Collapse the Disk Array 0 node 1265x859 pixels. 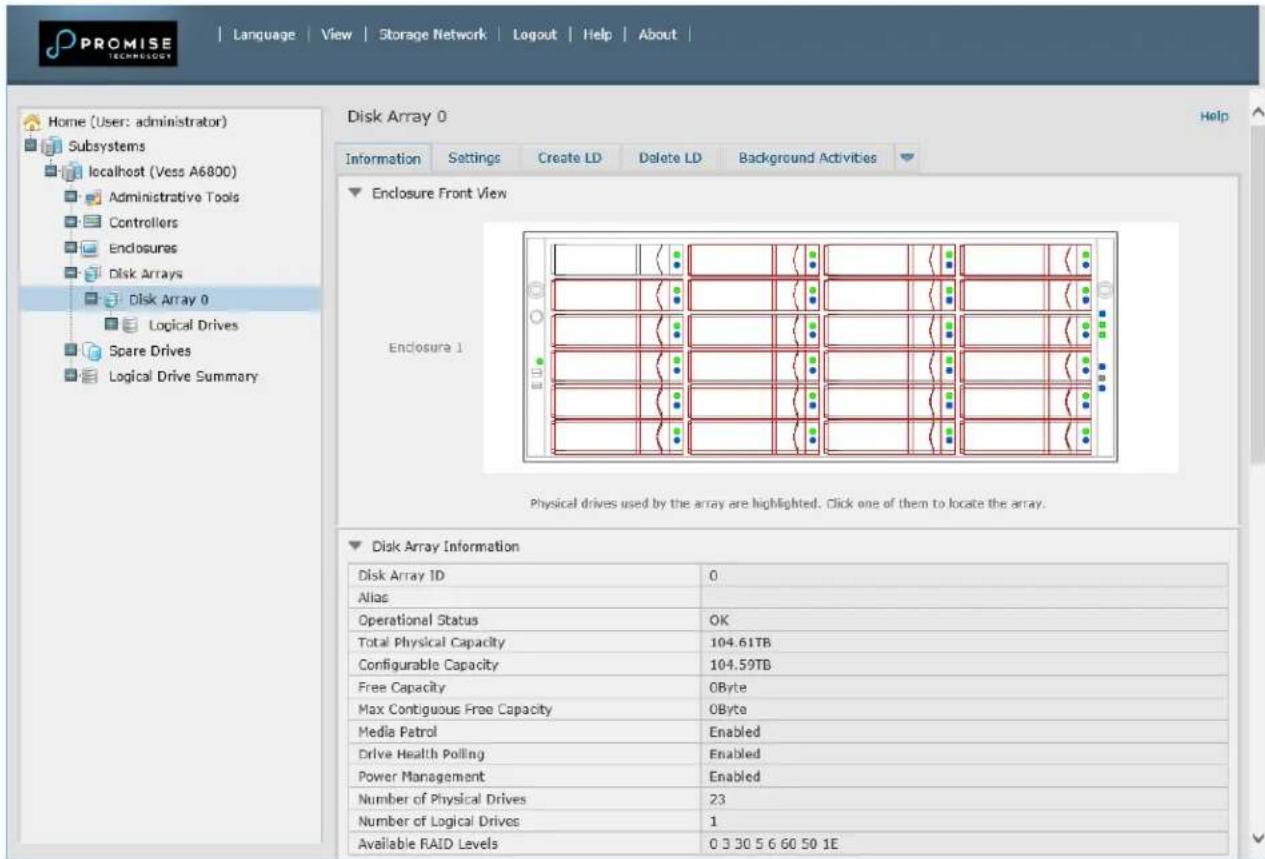pos(93,299)
